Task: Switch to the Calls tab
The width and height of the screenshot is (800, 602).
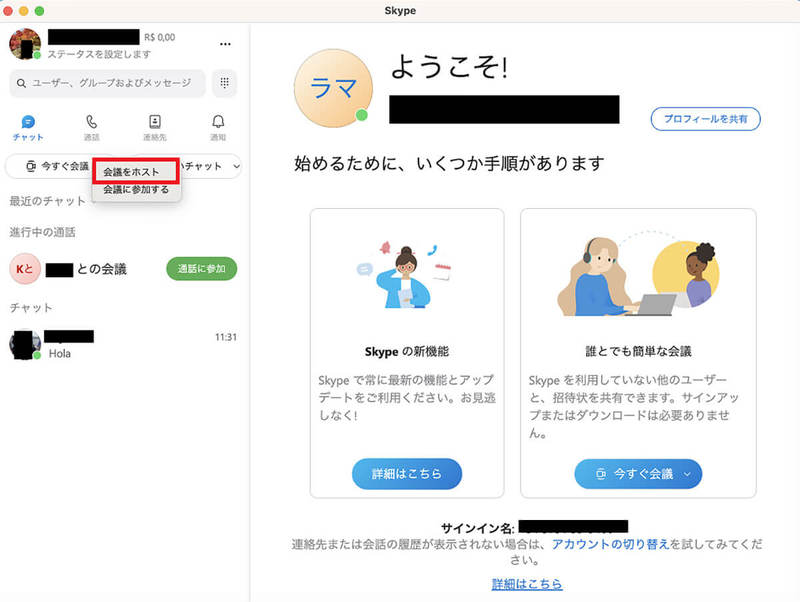Action: (x=92, y=128)
